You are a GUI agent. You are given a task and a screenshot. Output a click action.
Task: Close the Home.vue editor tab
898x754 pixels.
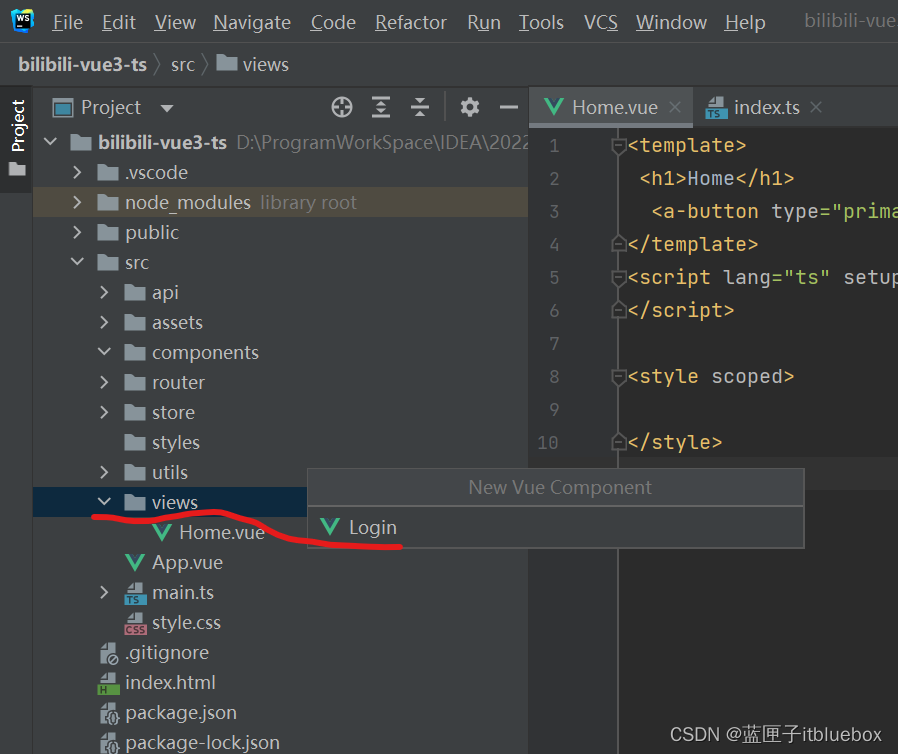coord(675,107)
